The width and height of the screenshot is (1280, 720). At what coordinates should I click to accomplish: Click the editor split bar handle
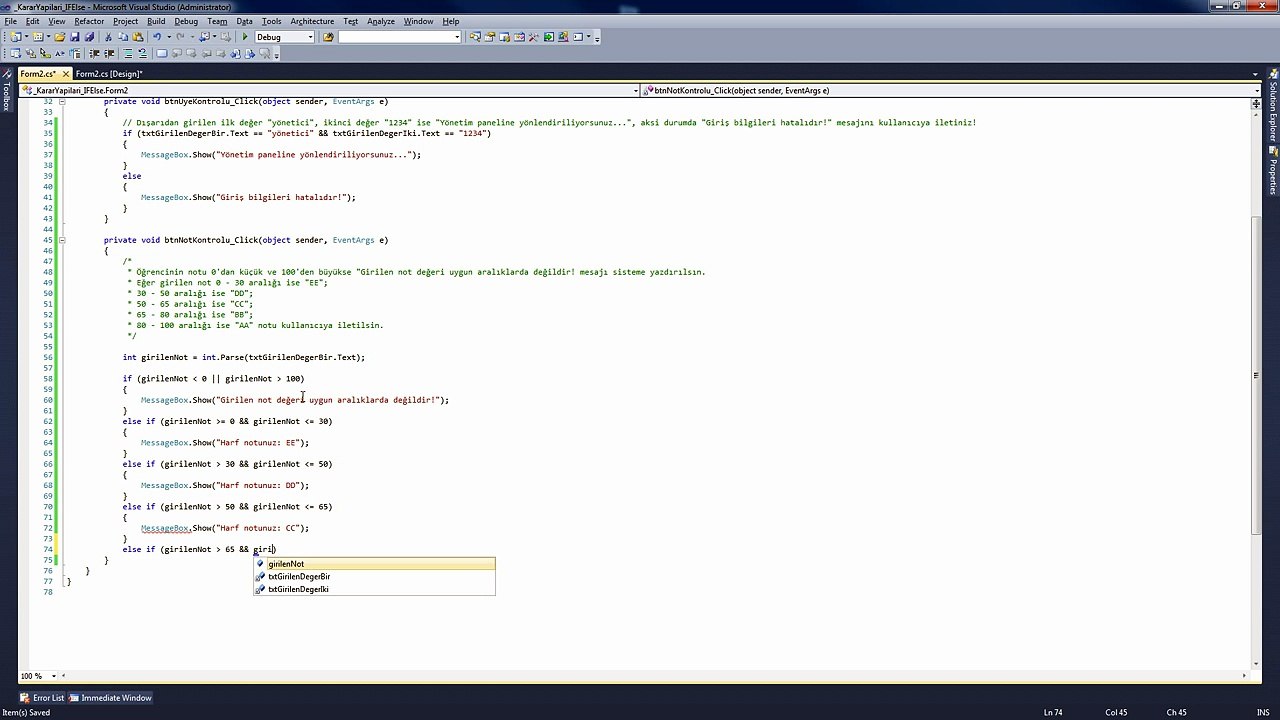coord(1255,102)
